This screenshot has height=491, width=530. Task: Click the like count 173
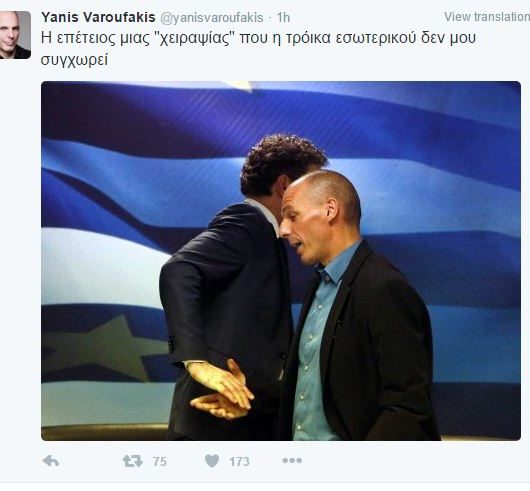point(239,461)
